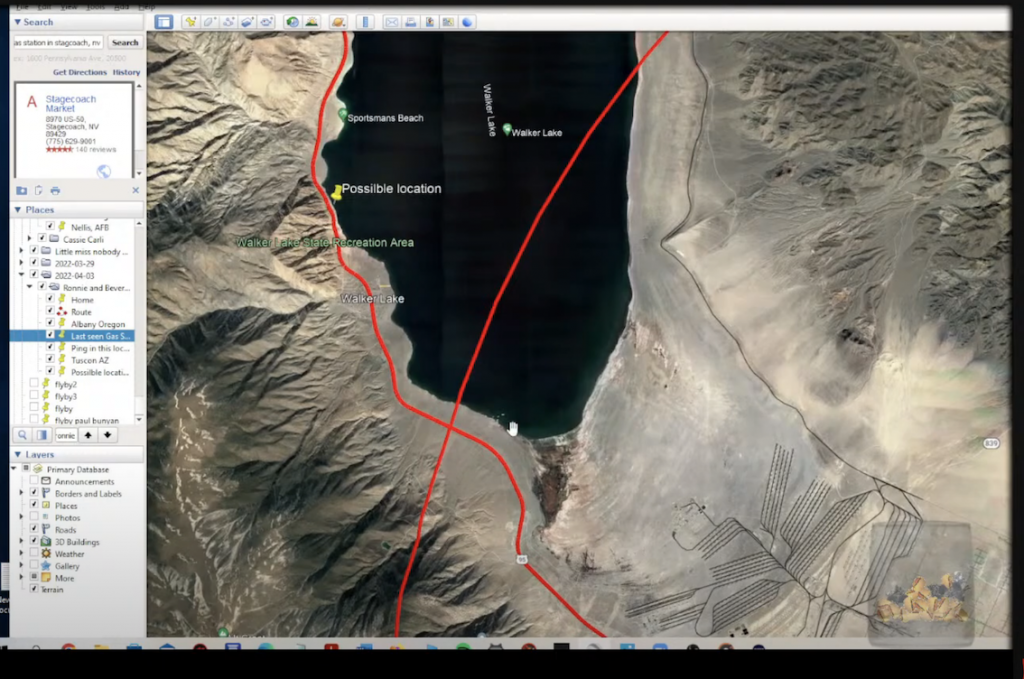Enable the Weather layer checkbox
The image size is (1024, 679).
click(x=34, y=554)
